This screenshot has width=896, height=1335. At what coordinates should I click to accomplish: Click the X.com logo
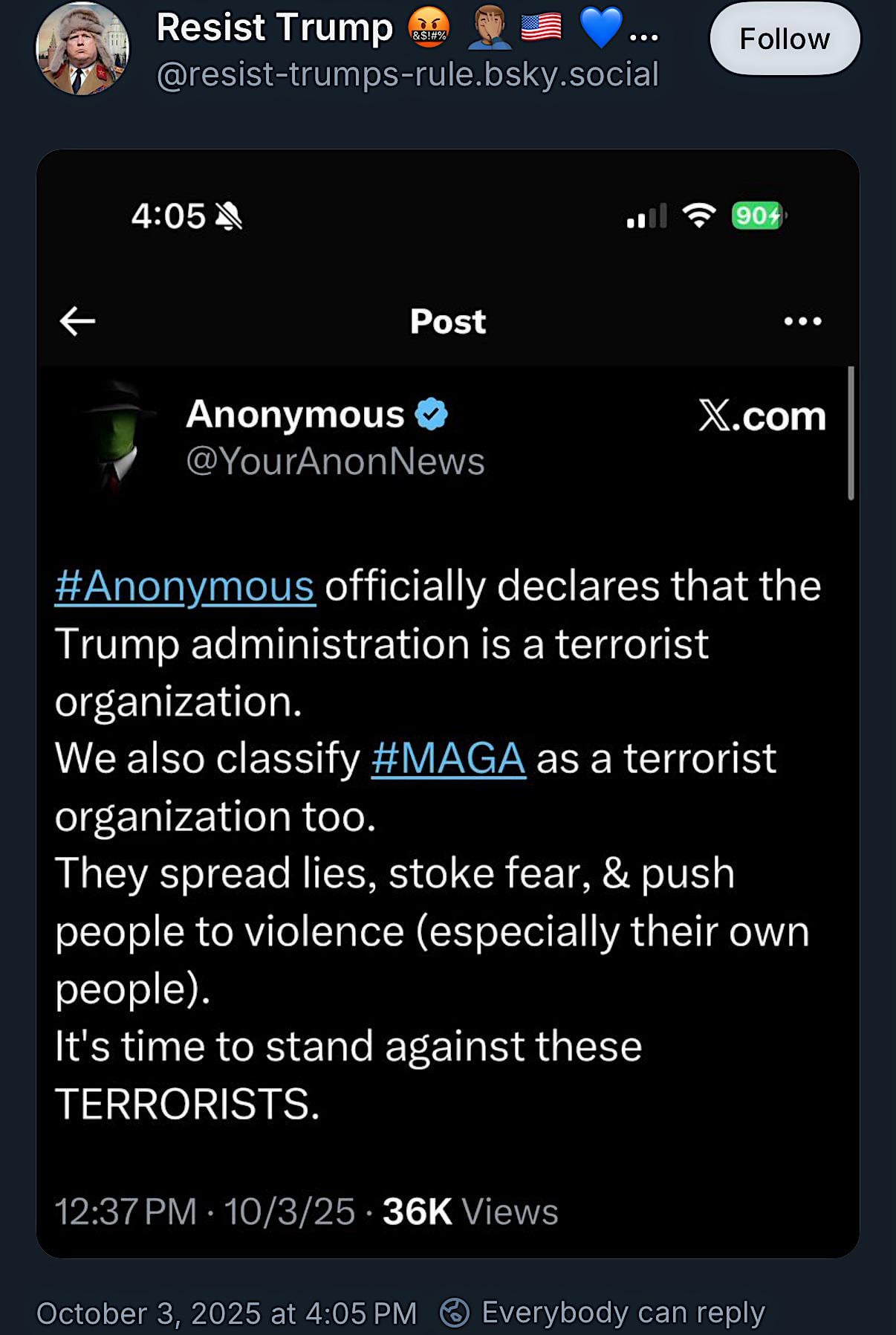762,416
